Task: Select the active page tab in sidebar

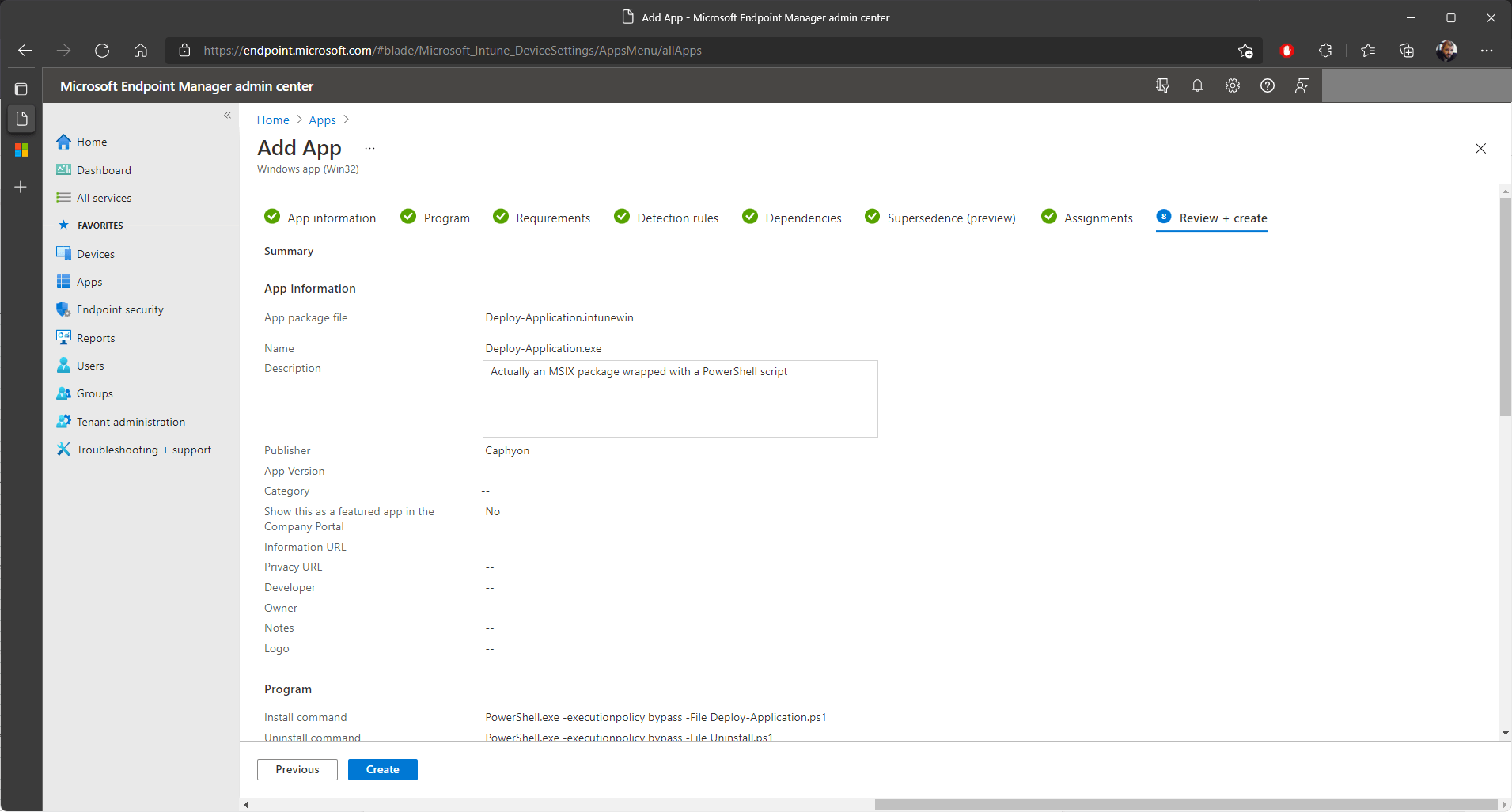Action: pyautogui.click(x=21, y=119)
